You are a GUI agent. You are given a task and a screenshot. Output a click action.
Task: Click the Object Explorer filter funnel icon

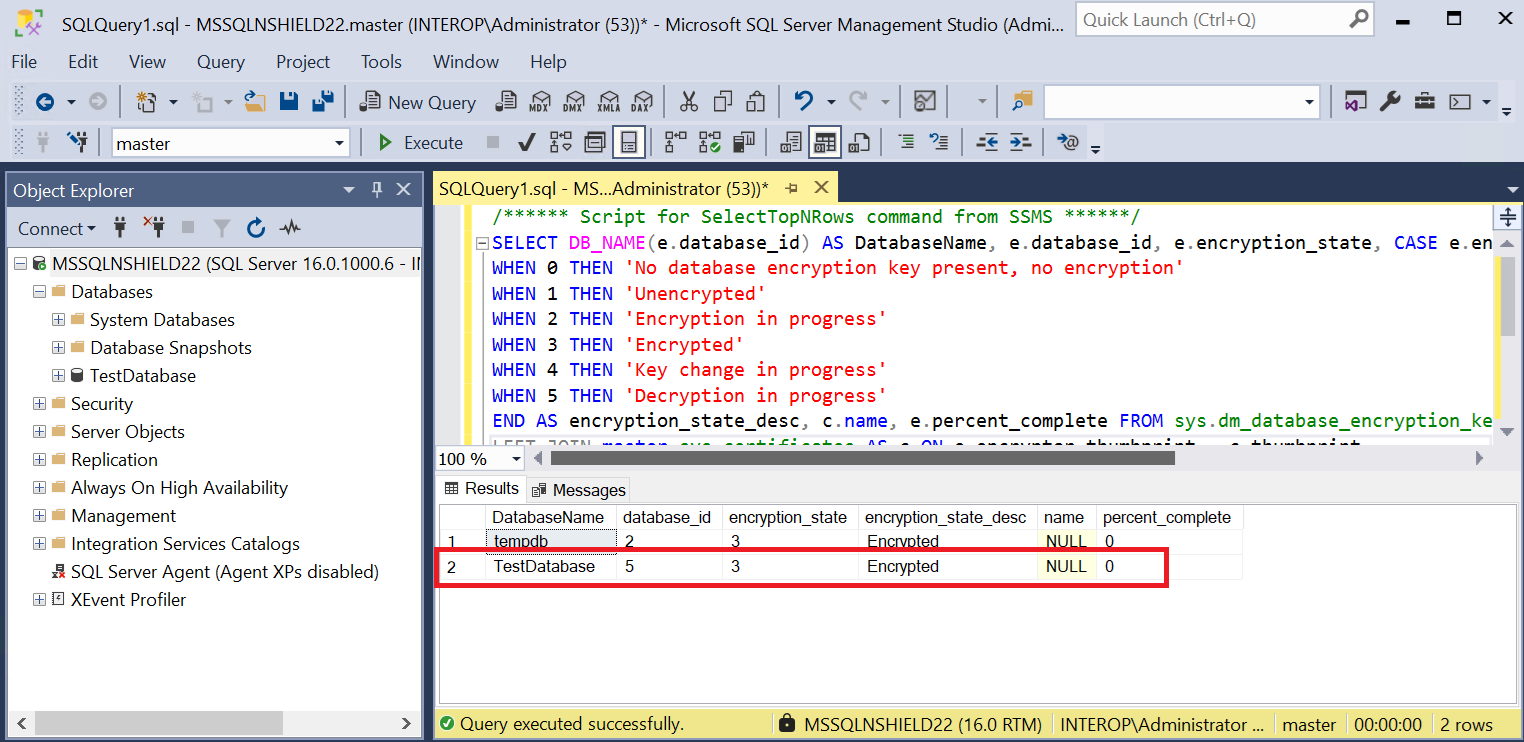(x=222, y=228)
